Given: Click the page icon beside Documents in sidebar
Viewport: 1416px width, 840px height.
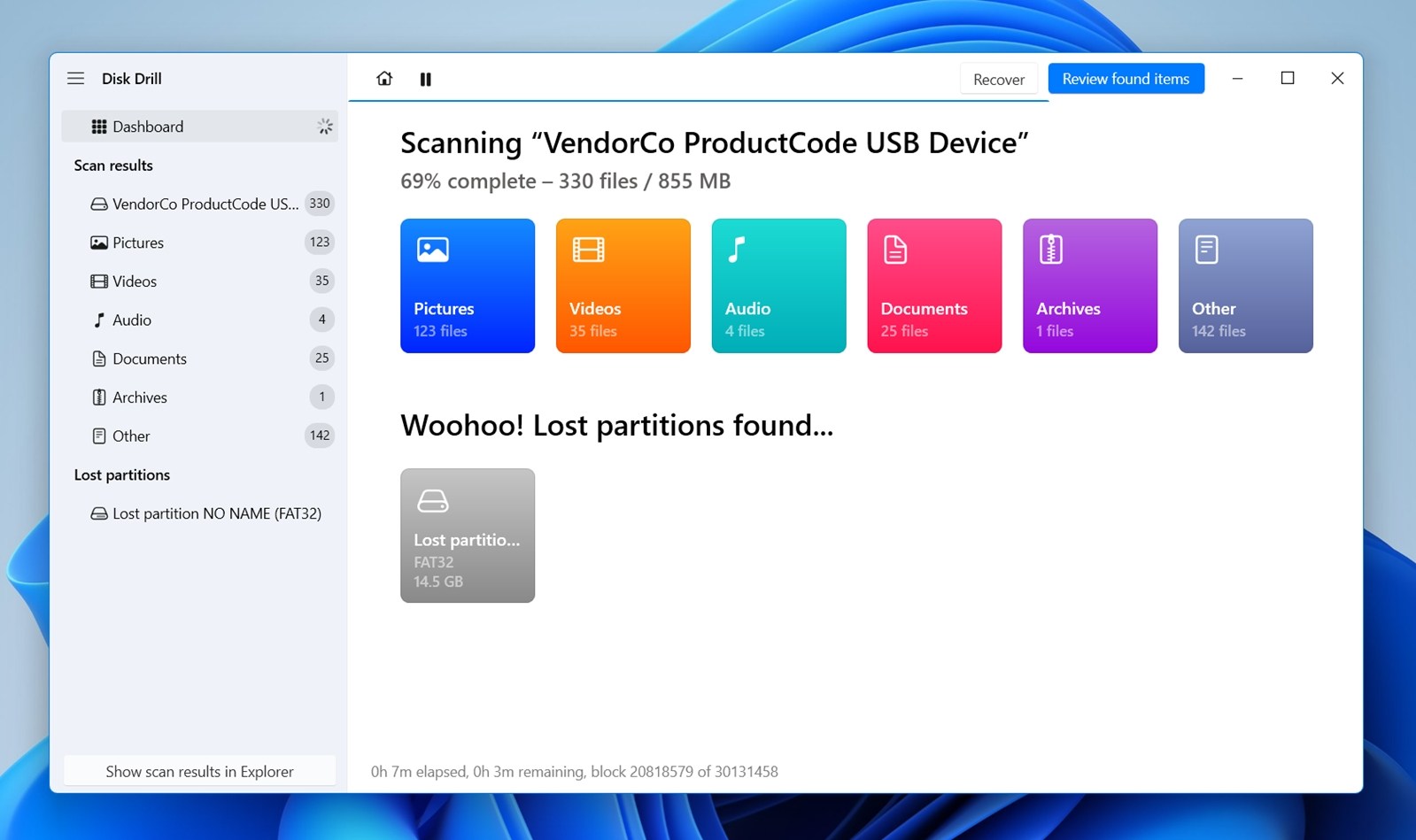Looking at the screenshot, I should click(x=99, y=358).
